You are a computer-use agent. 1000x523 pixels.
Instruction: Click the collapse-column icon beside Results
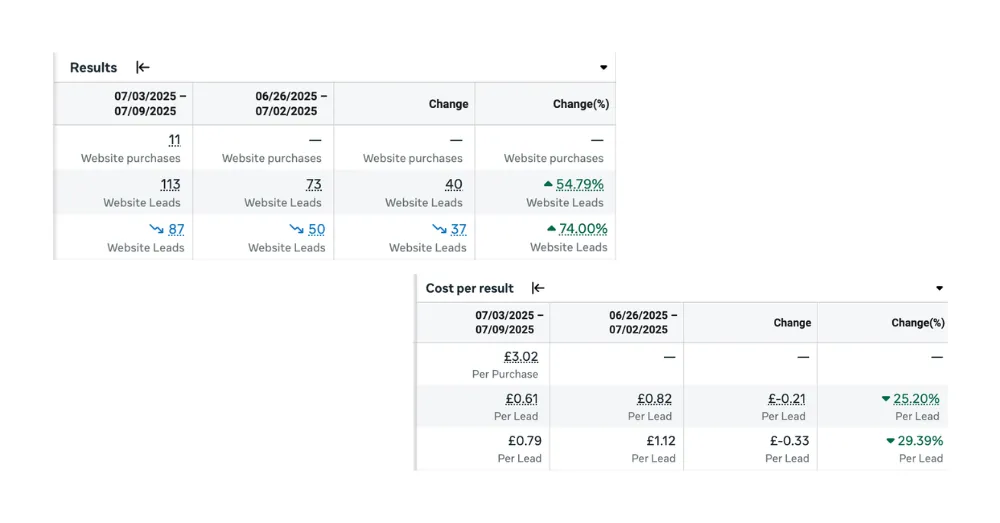coord(143,68)
